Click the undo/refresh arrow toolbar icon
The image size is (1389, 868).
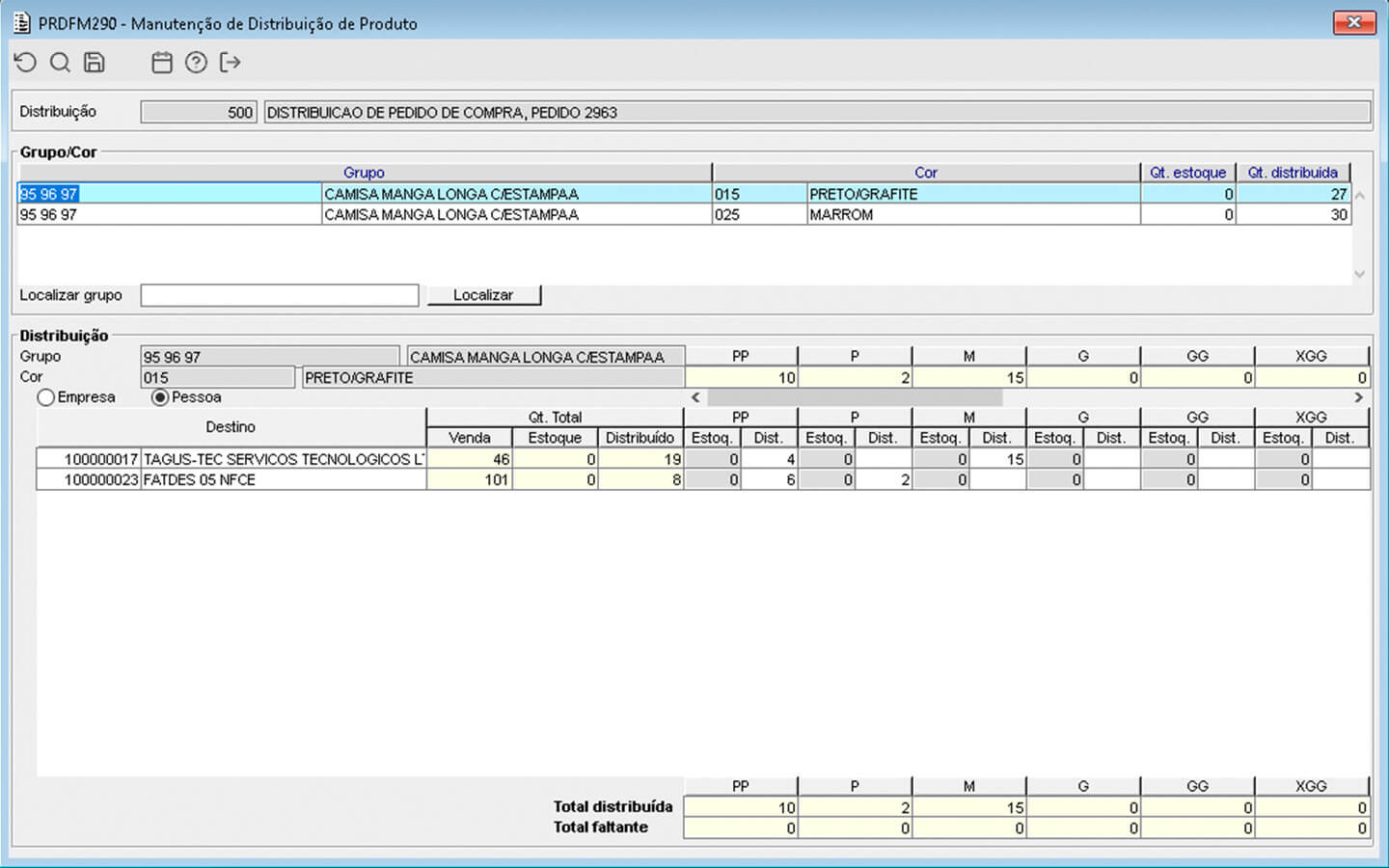[26, 63]
